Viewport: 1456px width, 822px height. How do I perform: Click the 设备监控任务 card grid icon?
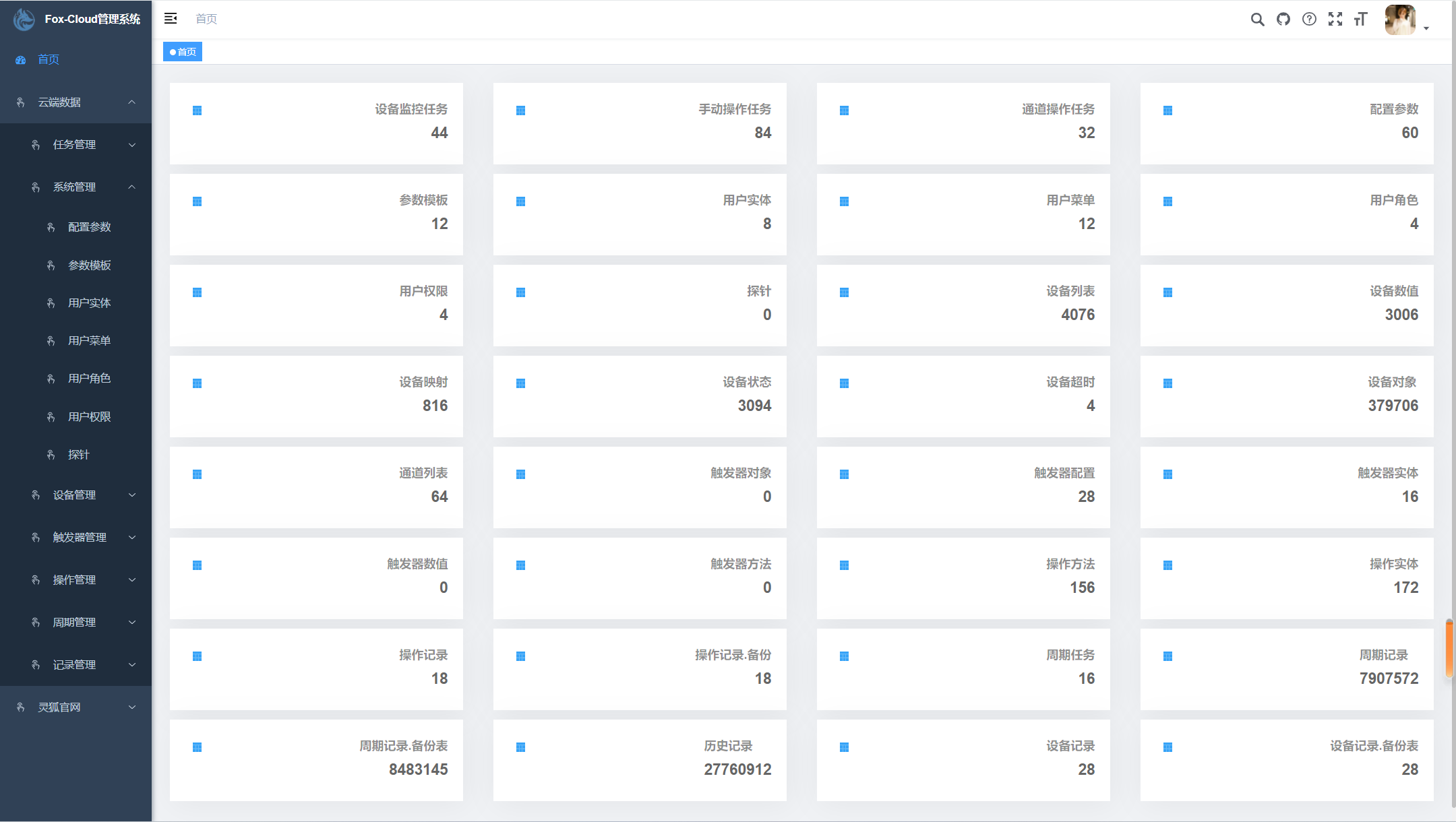pos(197,110)
